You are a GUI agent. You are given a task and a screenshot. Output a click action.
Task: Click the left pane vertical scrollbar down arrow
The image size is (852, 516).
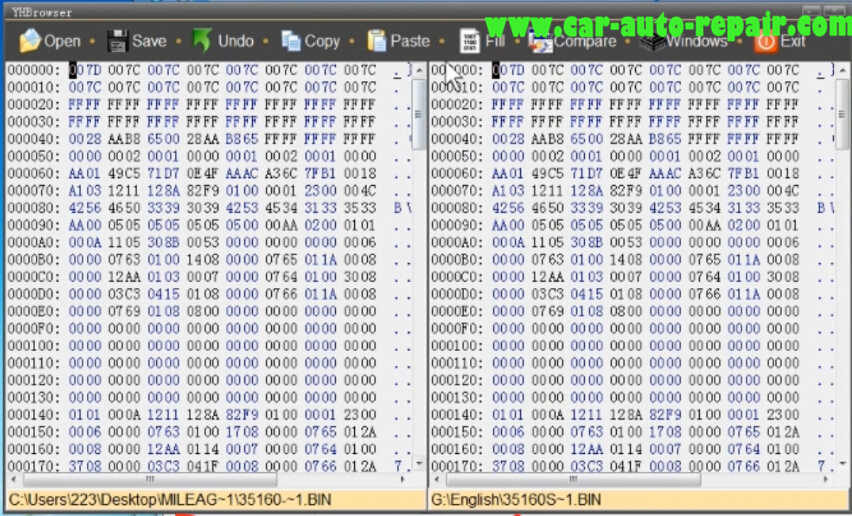click(x=419, y=463)
